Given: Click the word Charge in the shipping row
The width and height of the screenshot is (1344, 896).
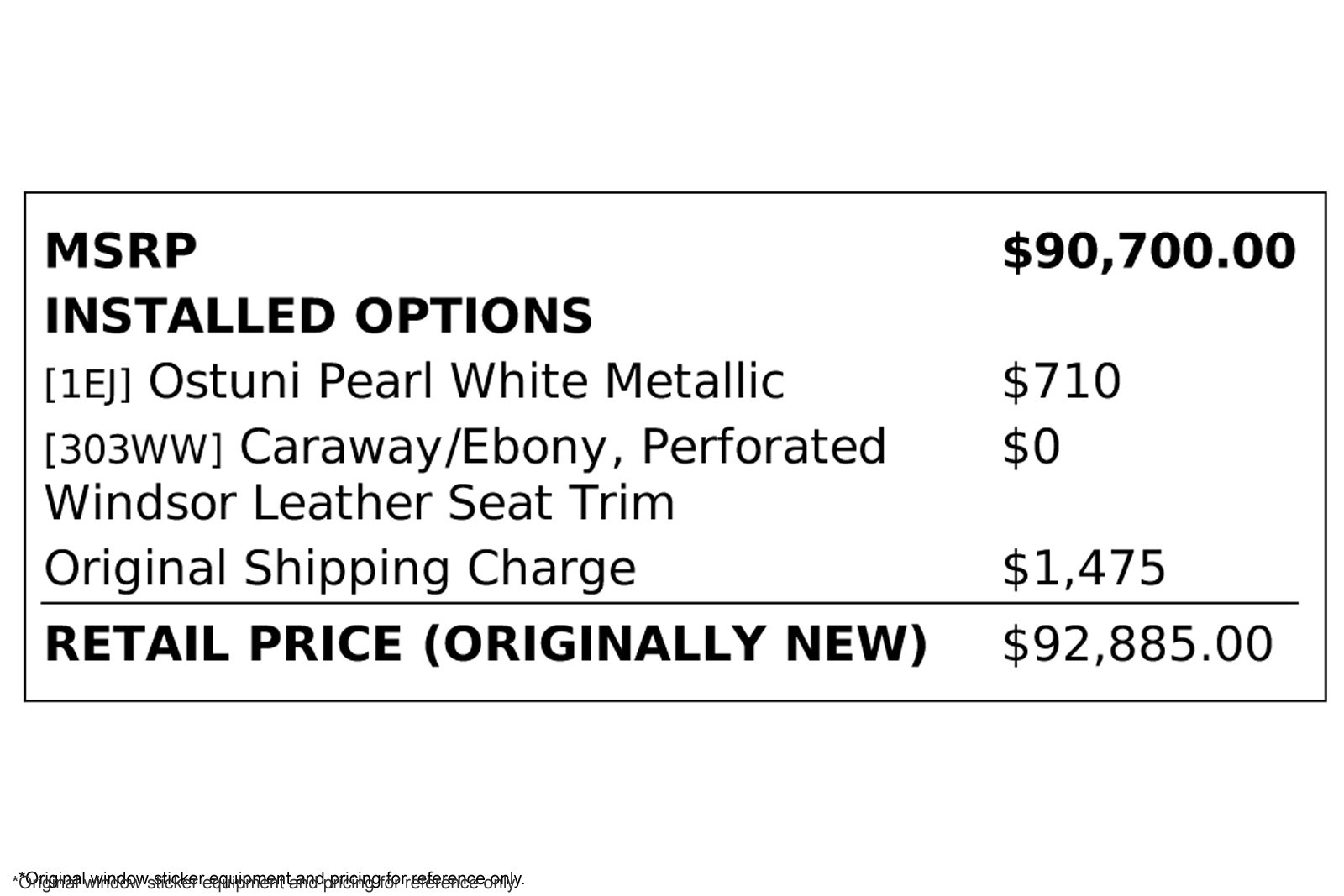Looking at the screenshot, I should click(x=551, y=568).
